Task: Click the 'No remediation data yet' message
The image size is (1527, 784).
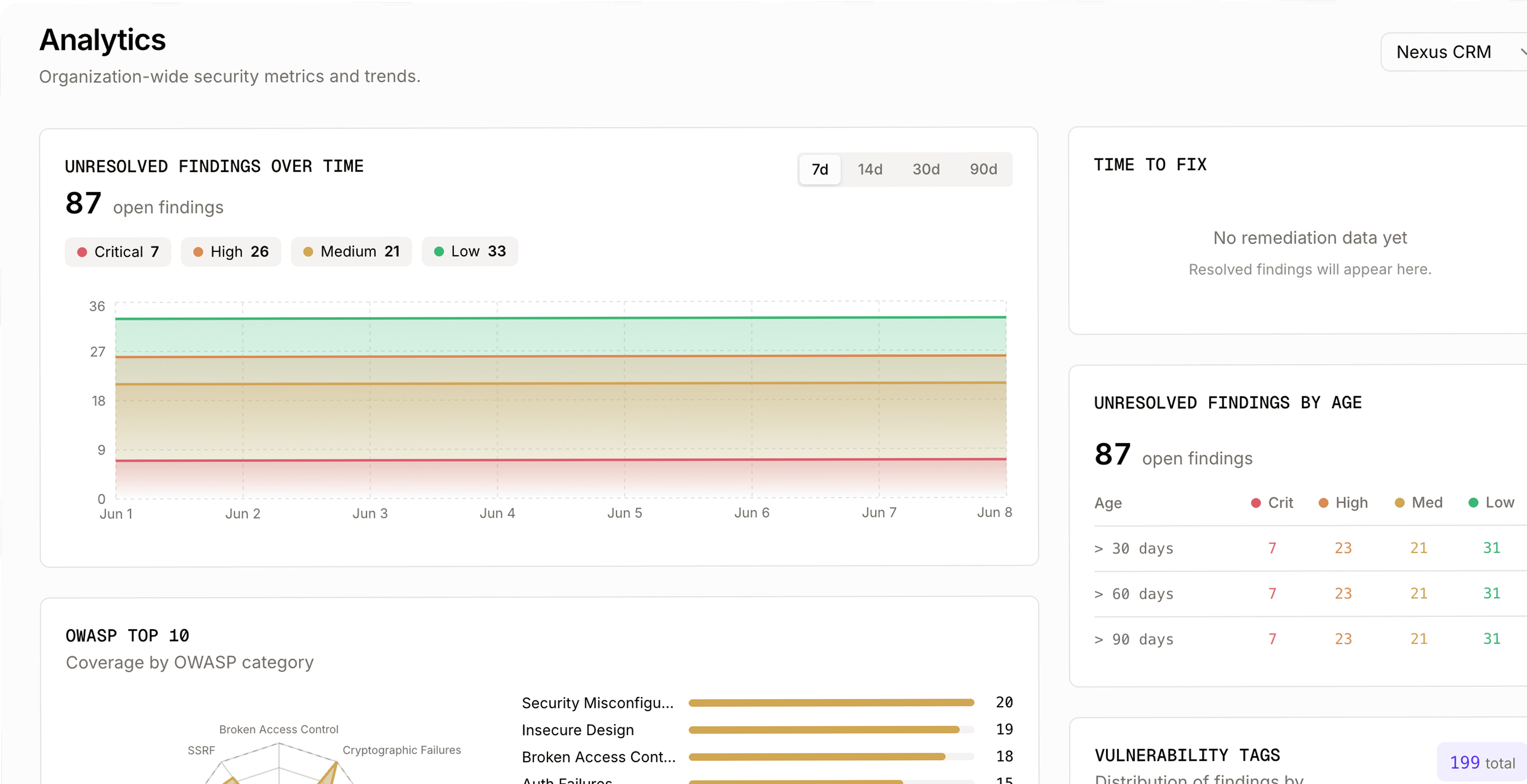Action: (x=1310, y=238)
